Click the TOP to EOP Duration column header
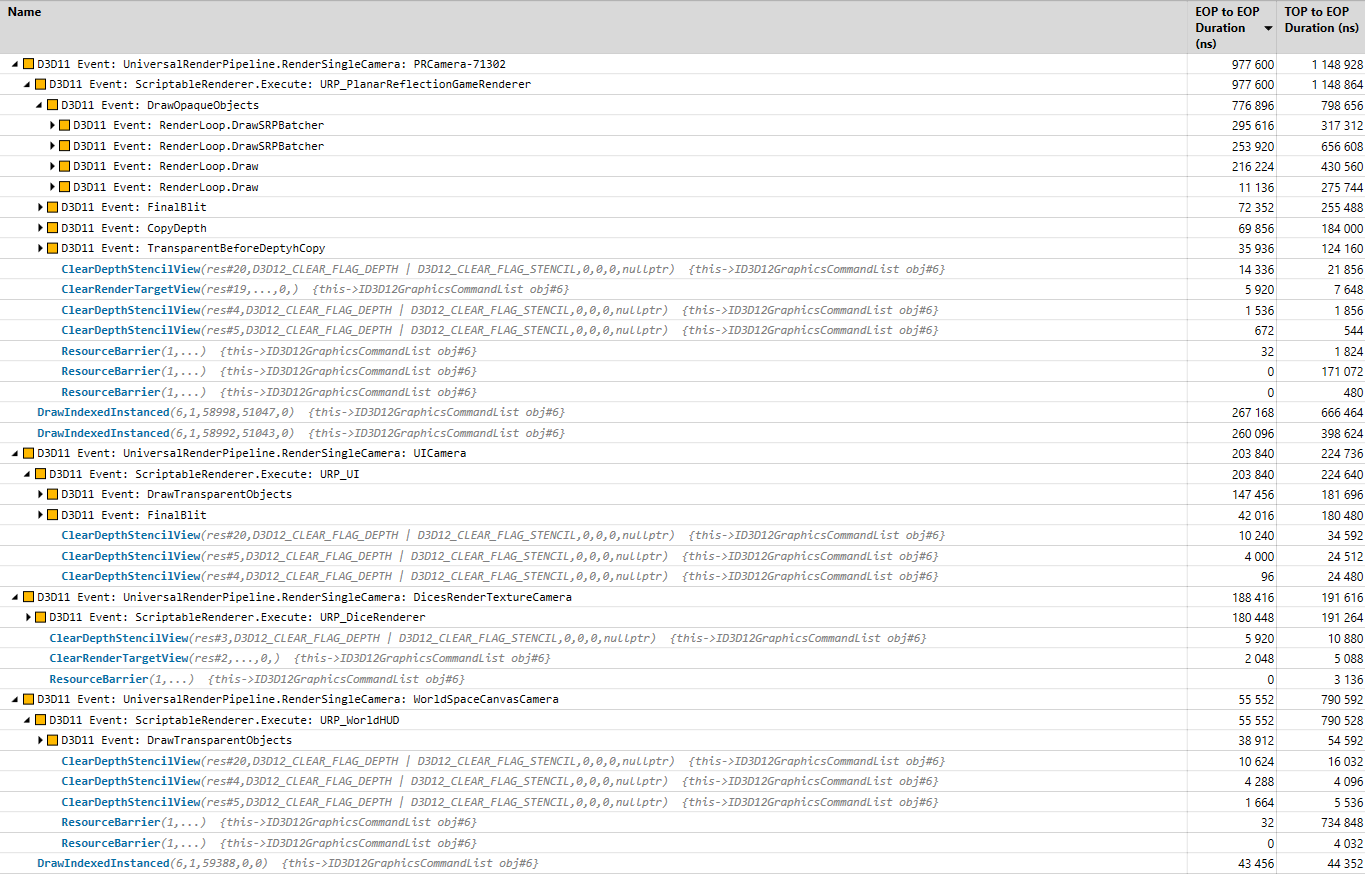1365x874 pixels. click(1321, 19)
